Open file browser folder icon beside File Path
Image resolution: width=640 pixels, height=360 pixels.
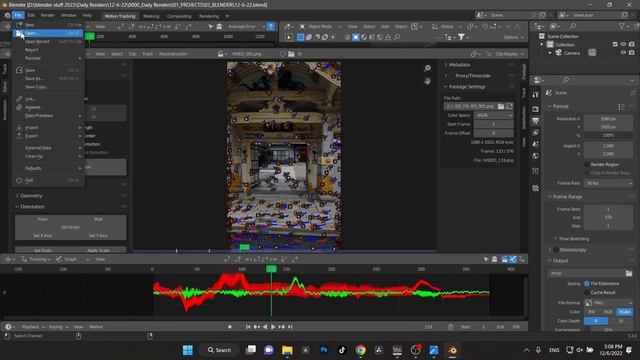[x=501, y=106]
